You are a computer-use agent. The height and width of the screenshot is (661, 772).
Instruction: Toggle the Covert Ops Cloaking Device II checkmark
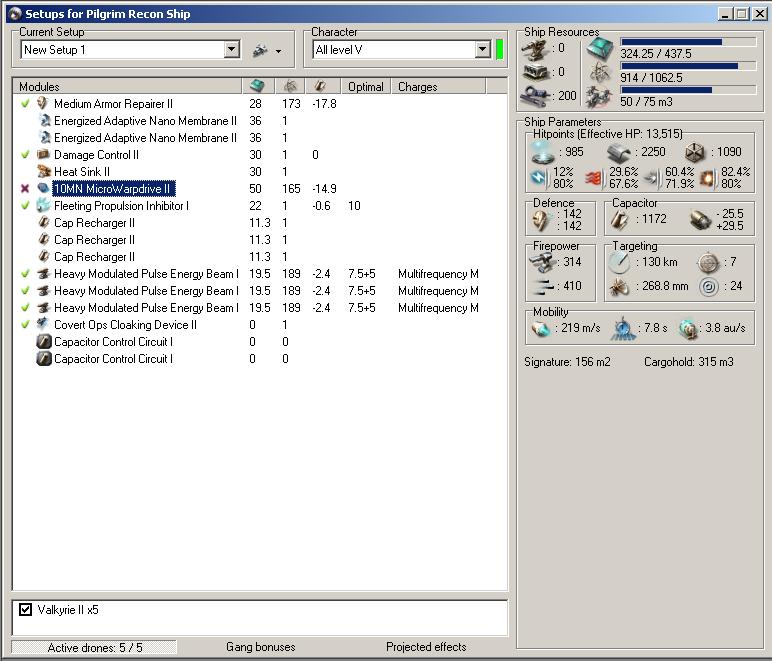[25, 324]
